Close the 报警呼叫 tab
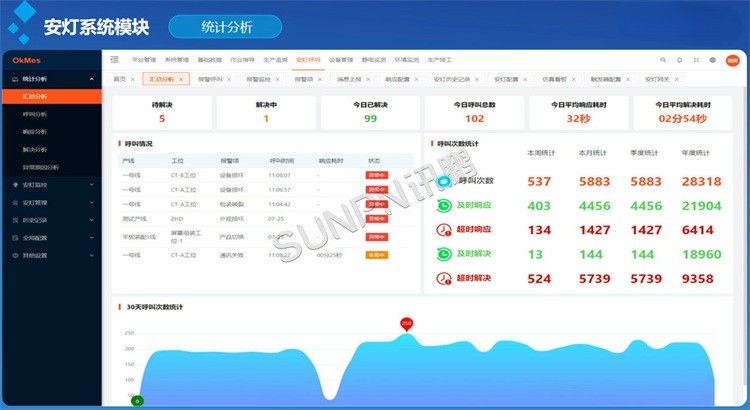 click(229, 79)
